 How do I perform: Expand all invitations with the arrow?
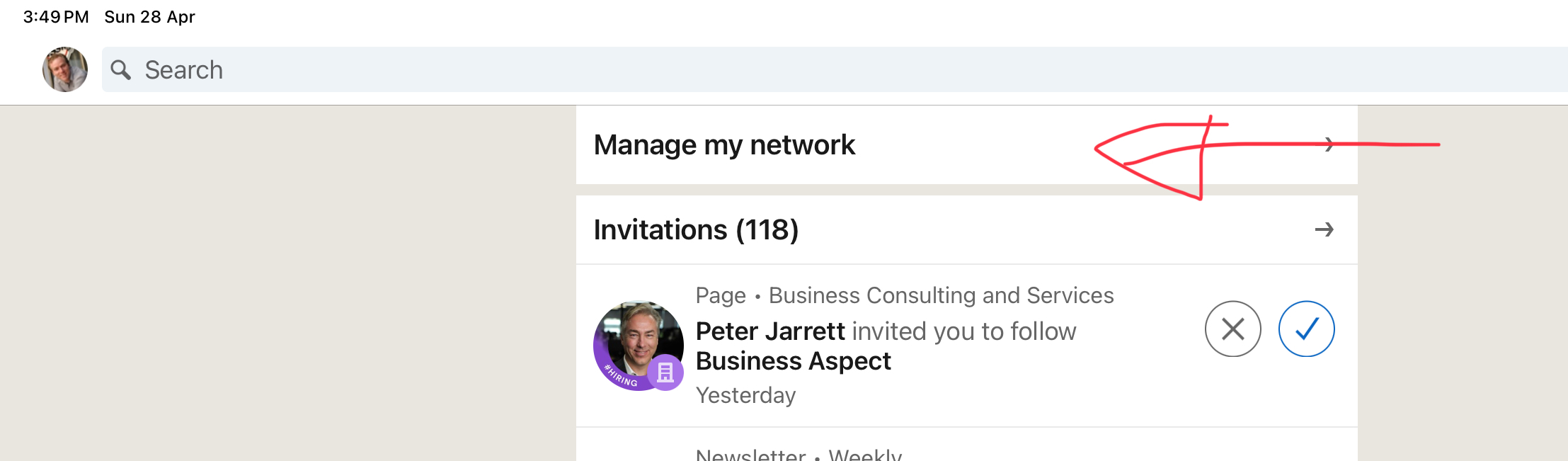coord(1324,229)
